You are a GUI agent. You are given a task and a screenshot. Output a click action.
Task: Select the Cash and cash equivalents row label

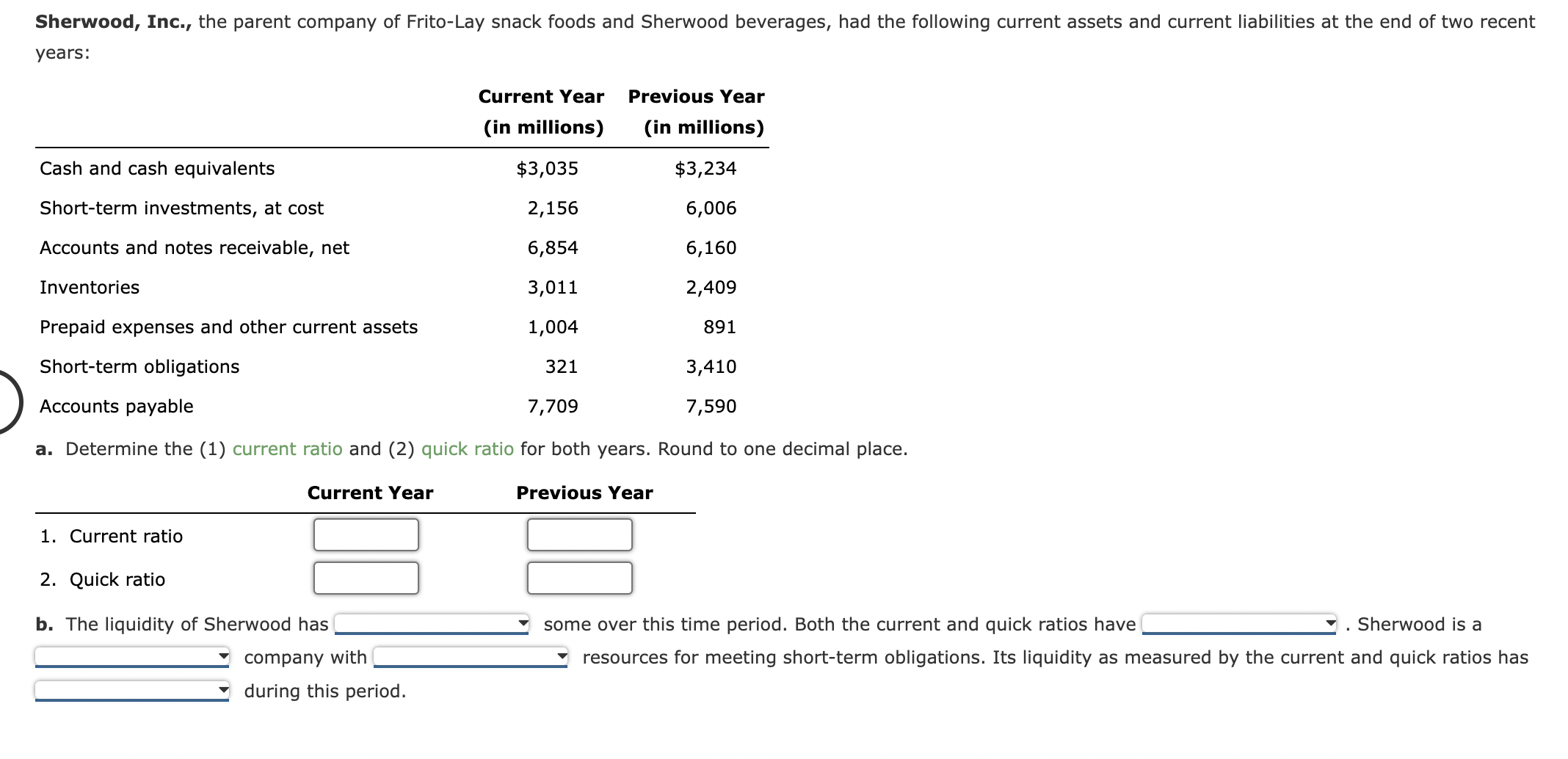tap(157, 168)
